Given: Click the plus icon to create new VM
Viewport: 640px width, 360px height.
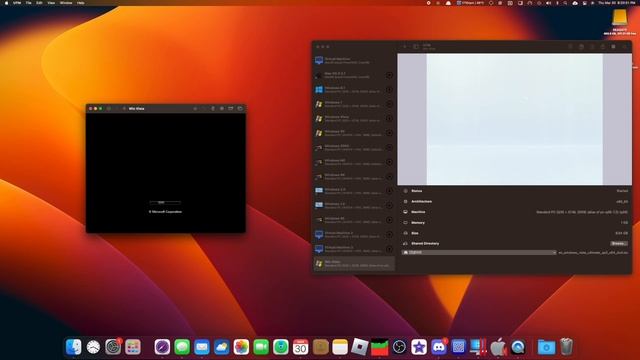Looking at the screenshot, I should 405,47.
